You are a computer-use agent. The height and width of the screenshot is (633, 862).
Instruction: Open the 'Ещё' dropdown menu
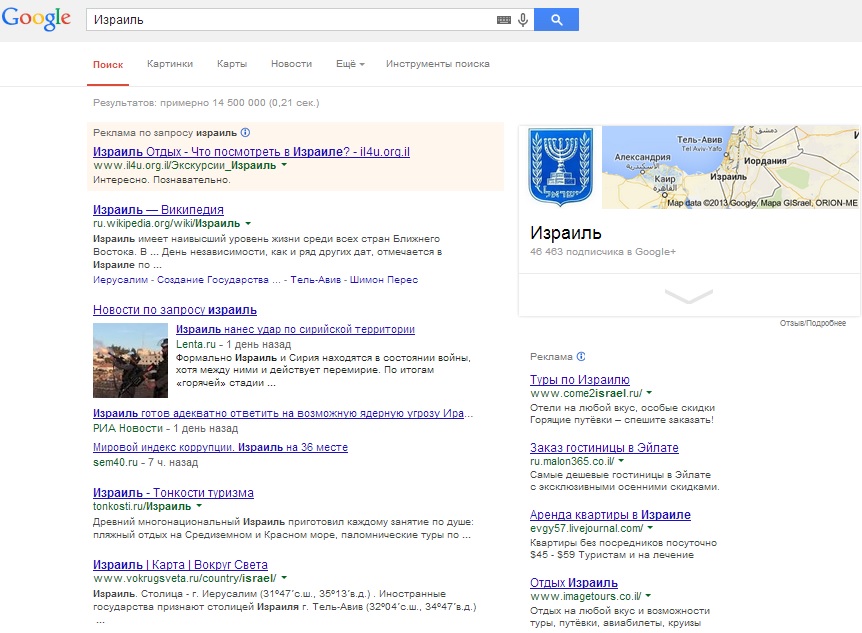[x=350, y=64]
